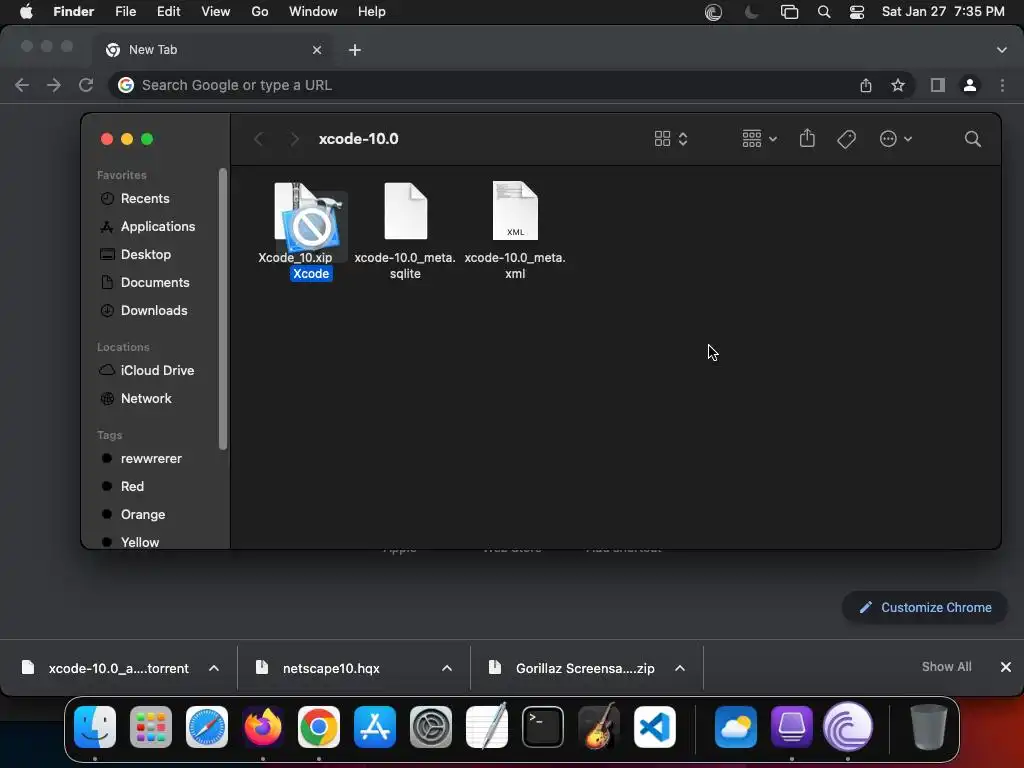Click Customize Chrome button
This screenshot has height=768, width=1024.
click(925, 607)
